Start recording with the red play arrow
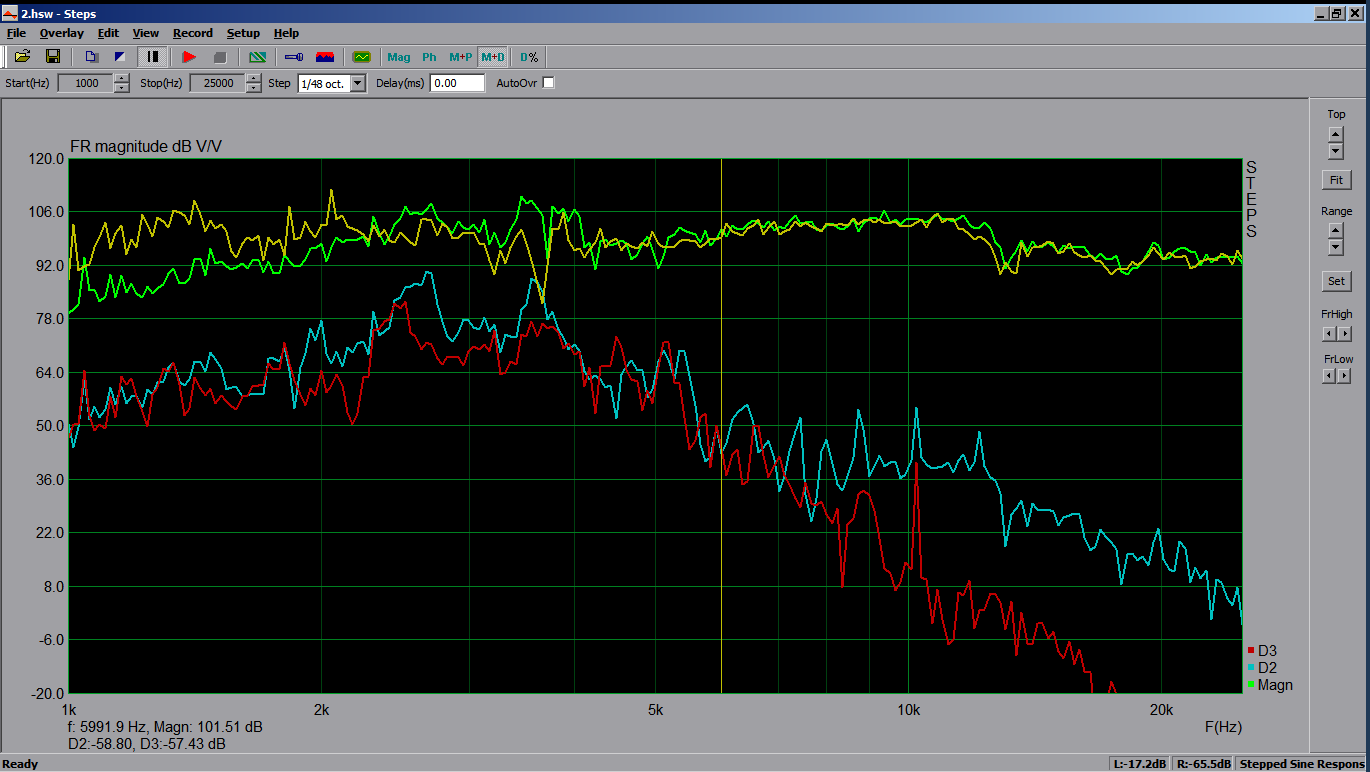The height and width of the screenshot is (772, 1370). click(x=189, y=57)
